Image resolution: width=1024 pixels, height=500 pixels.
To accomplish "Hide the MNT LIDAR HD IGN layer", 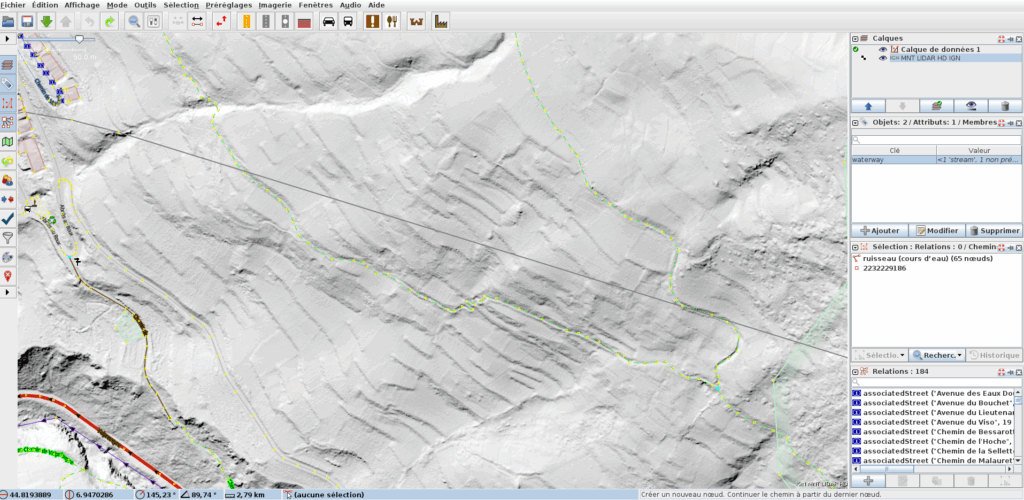I will point(883,58).
